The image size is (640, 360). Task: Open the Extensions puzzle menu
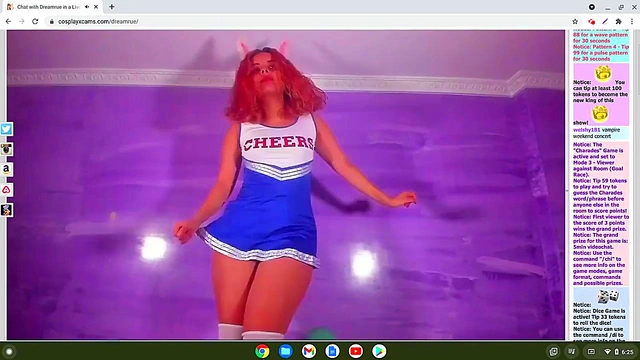618,21
